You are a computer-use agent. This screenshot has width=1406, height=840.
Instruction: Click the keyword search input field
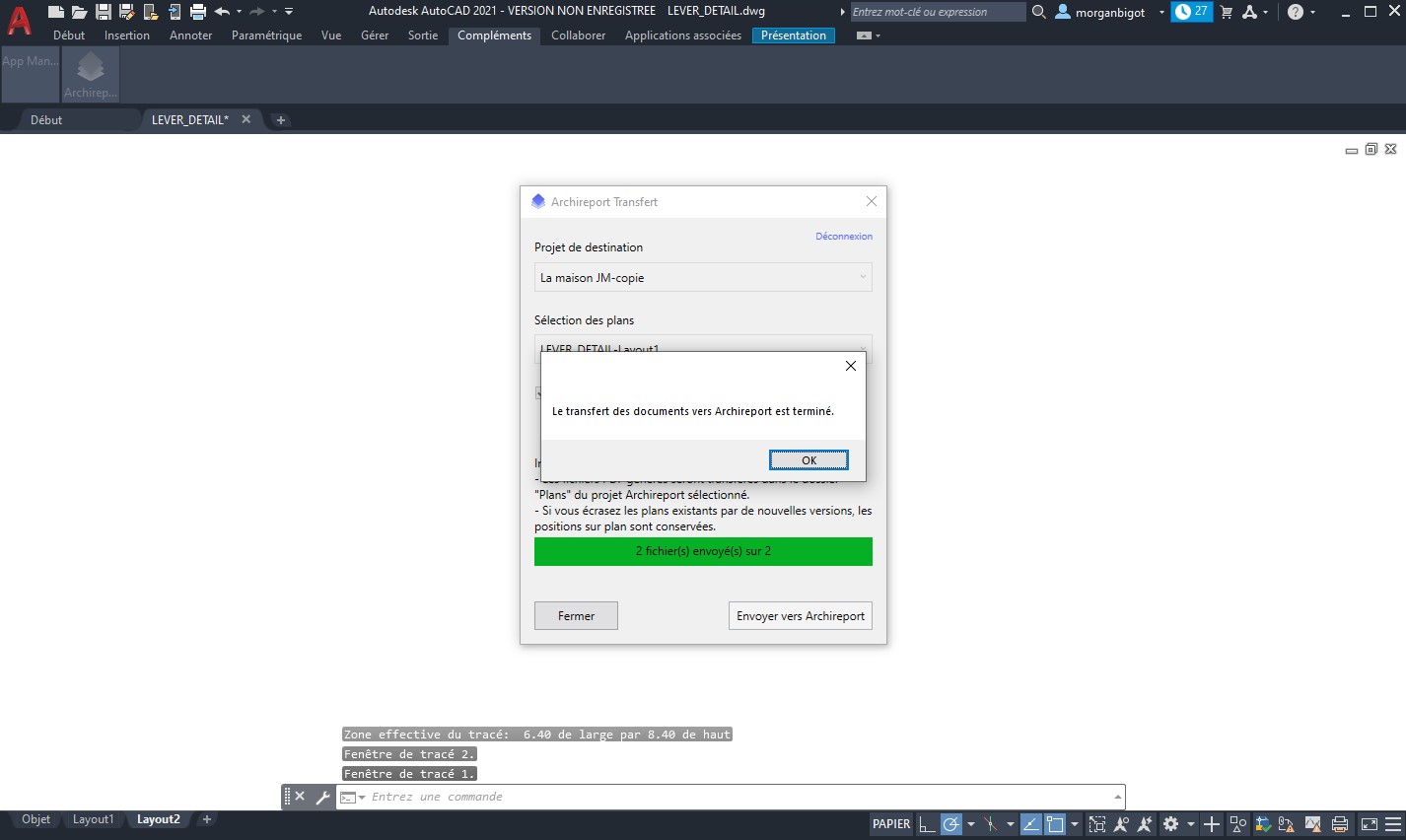pos(938,12)
